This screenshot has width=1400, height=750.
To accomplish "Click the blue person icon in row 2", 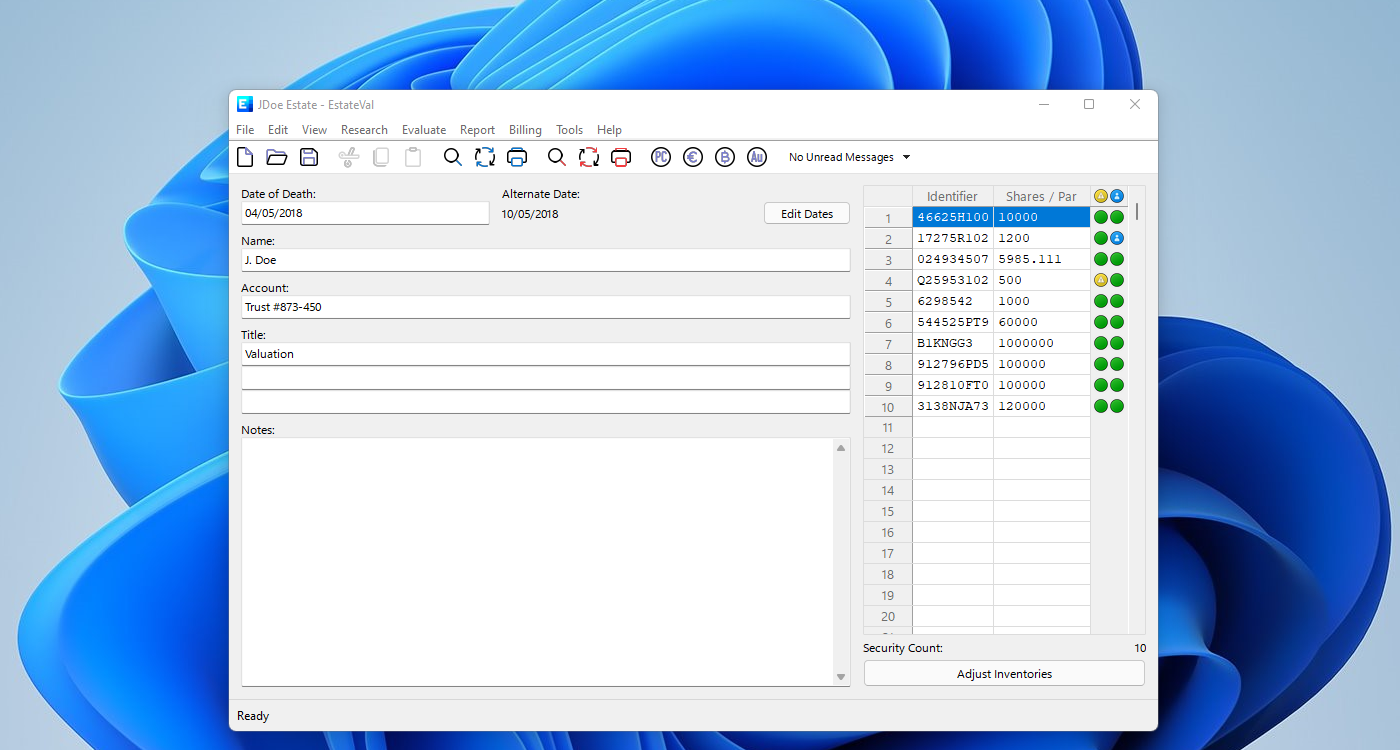I will 1117,238.
